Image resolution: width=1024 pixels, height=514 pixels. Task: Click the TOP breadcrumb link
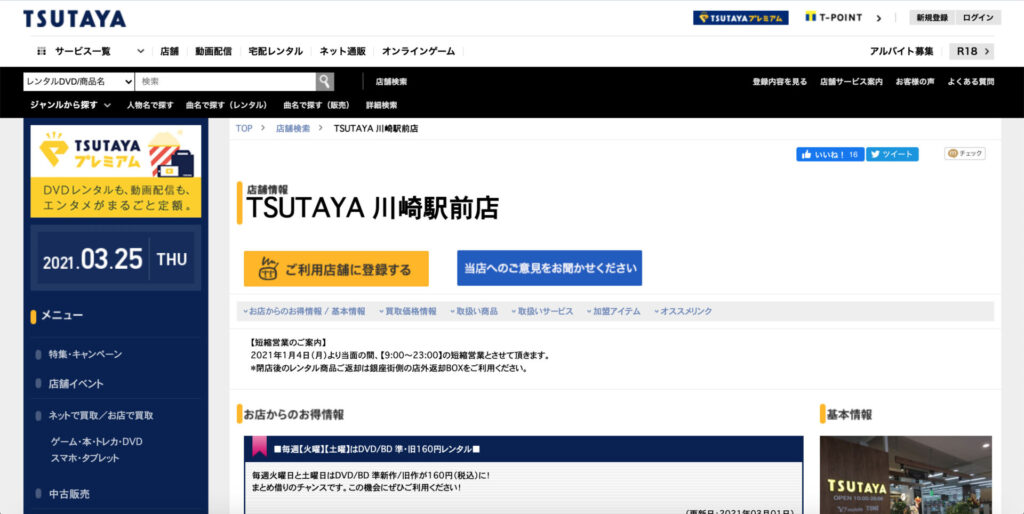[244, 129]
